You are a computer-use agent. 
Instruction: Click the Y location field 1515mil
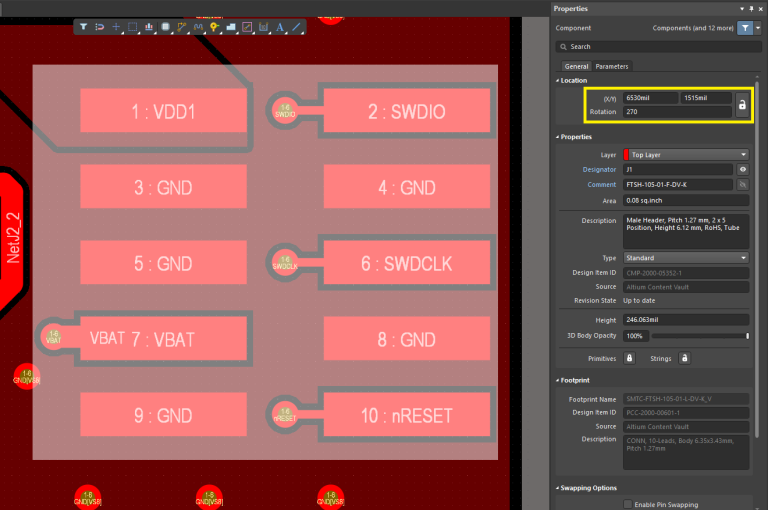click(706, 98)
